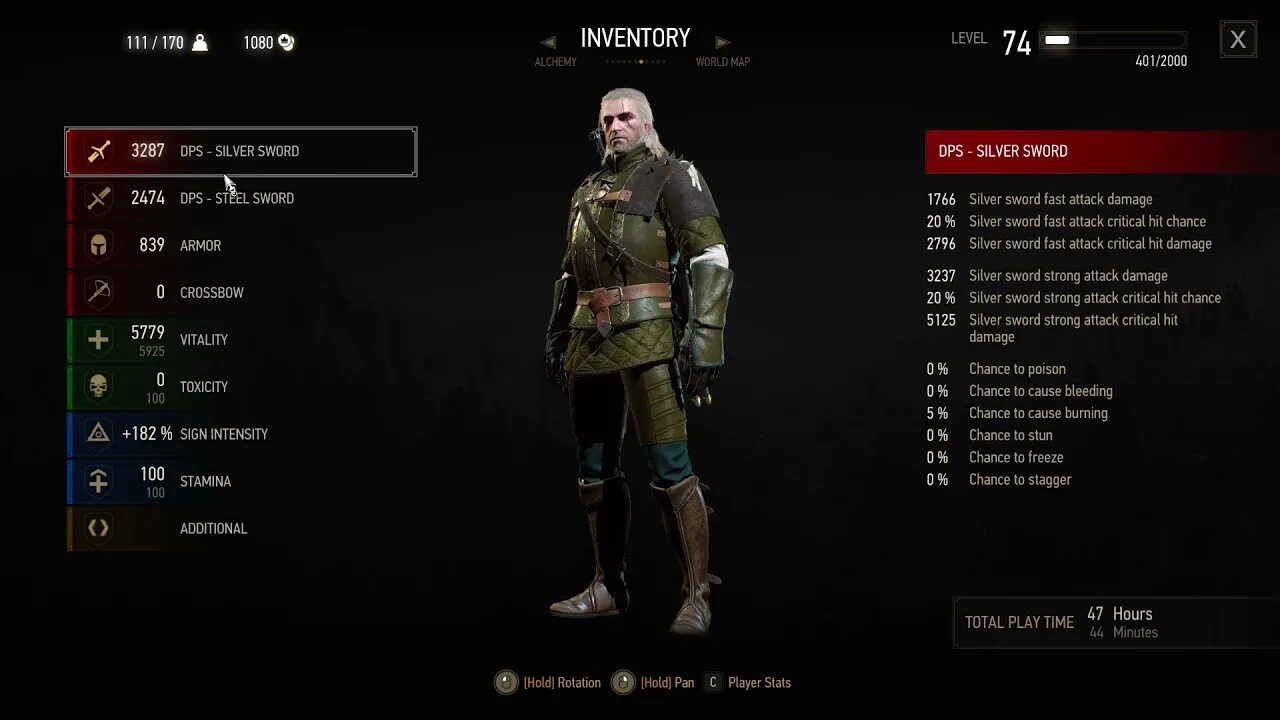This screenshot has height=720, width=1280.
Task: Switch to the World Map tab
Action: click(723, 62)
